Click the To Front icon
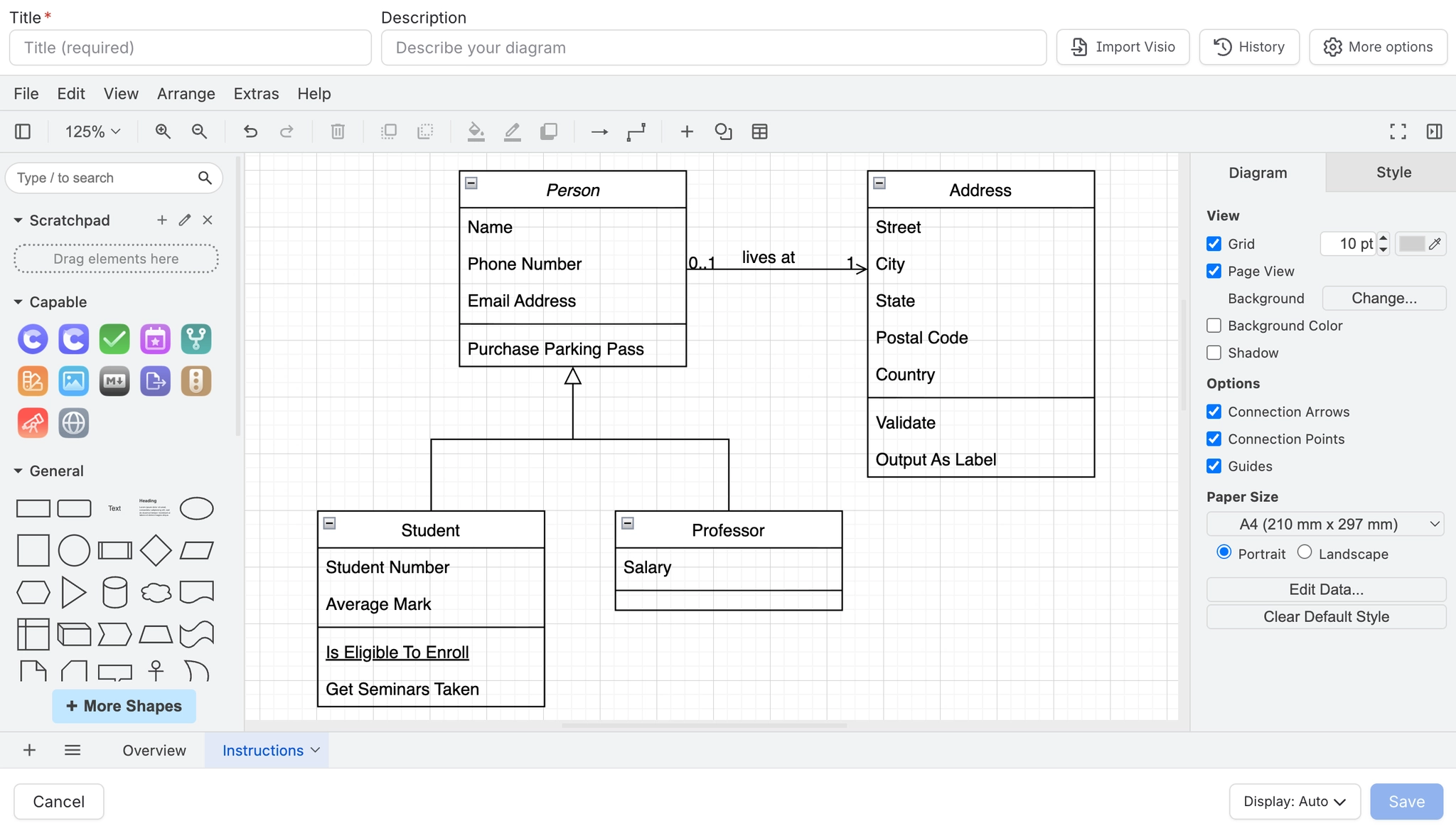Screen dimensions: 1456x831 pos(389,132)
